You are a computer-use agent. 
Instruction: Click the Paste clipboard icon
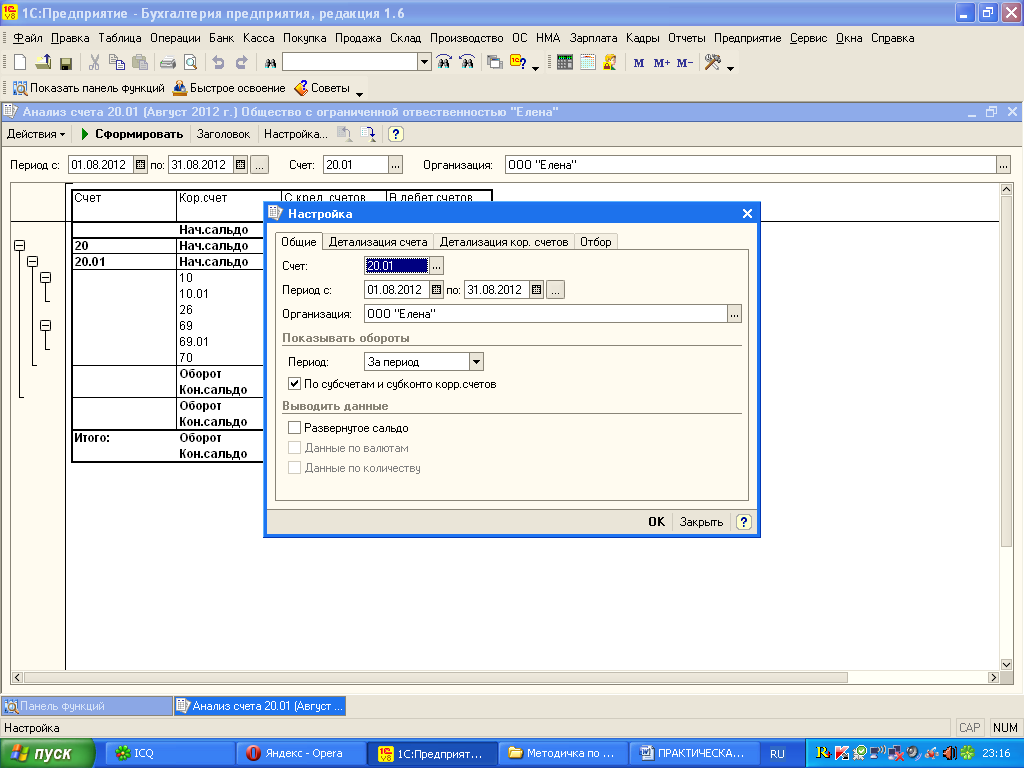[140, 63]
